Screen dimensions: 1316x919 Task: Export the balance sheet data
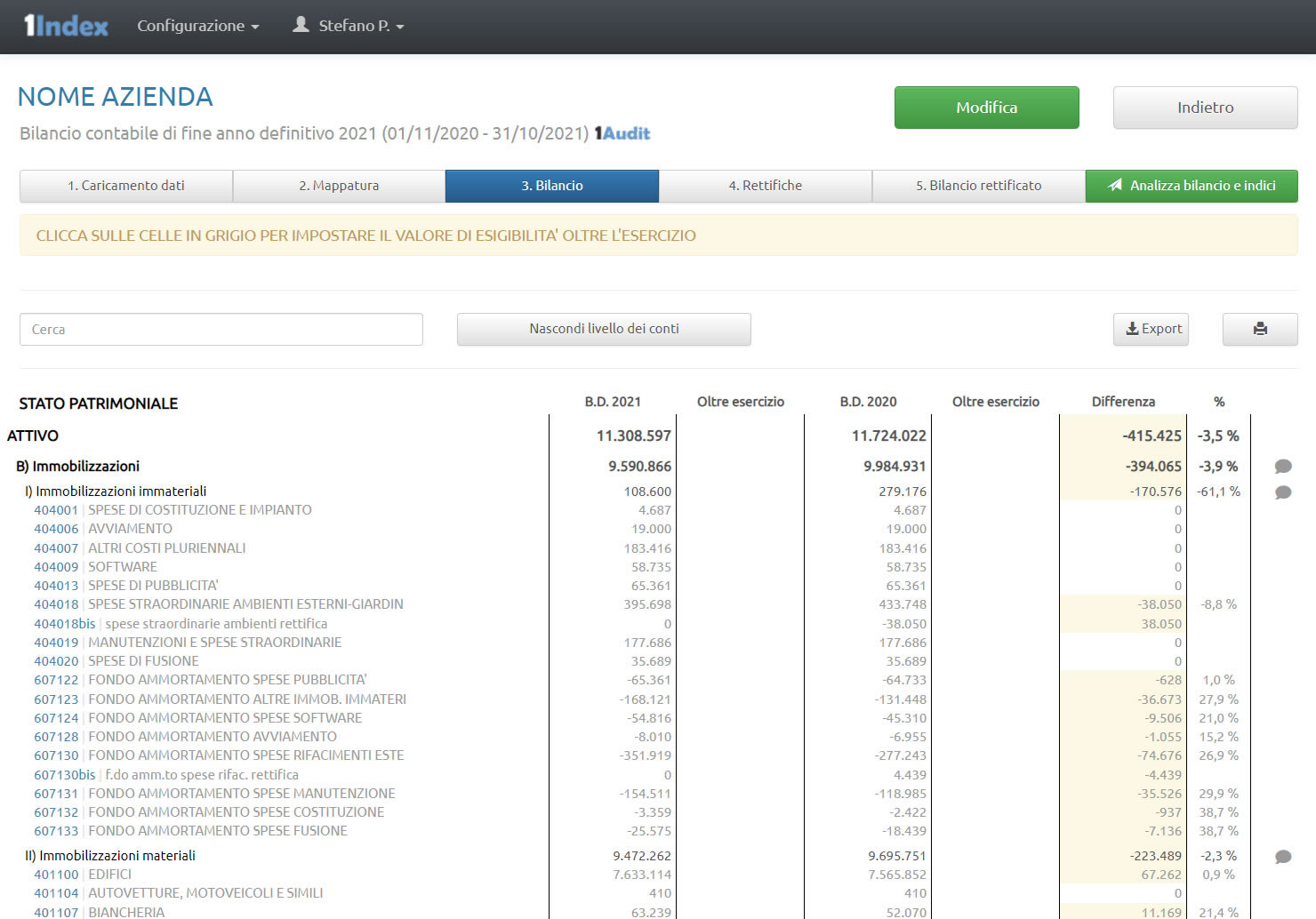click(x=1151, y=329)
